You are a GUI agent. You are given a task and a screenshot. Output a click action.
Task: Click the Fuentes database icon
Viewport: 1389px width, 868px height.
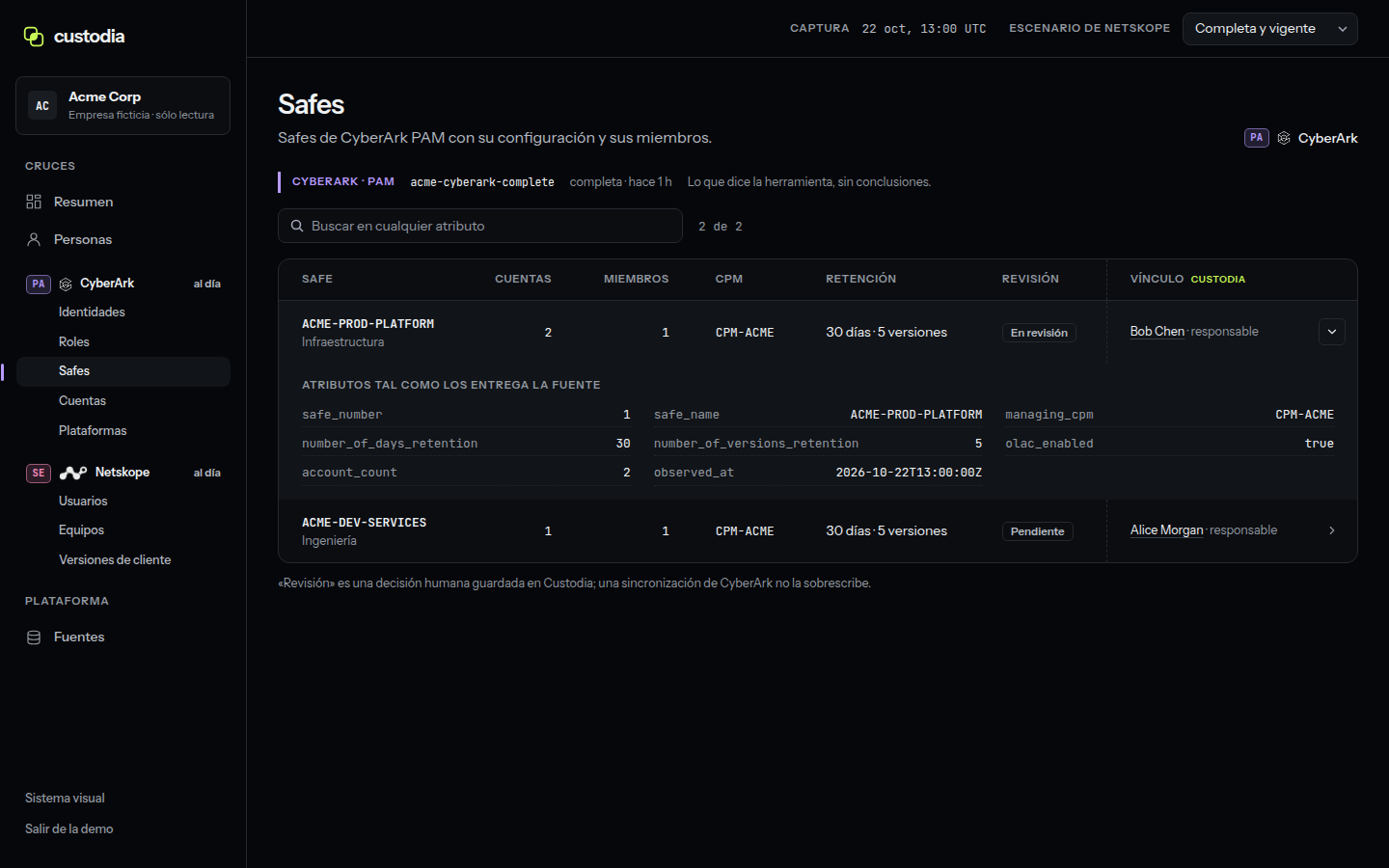point(34,637)
